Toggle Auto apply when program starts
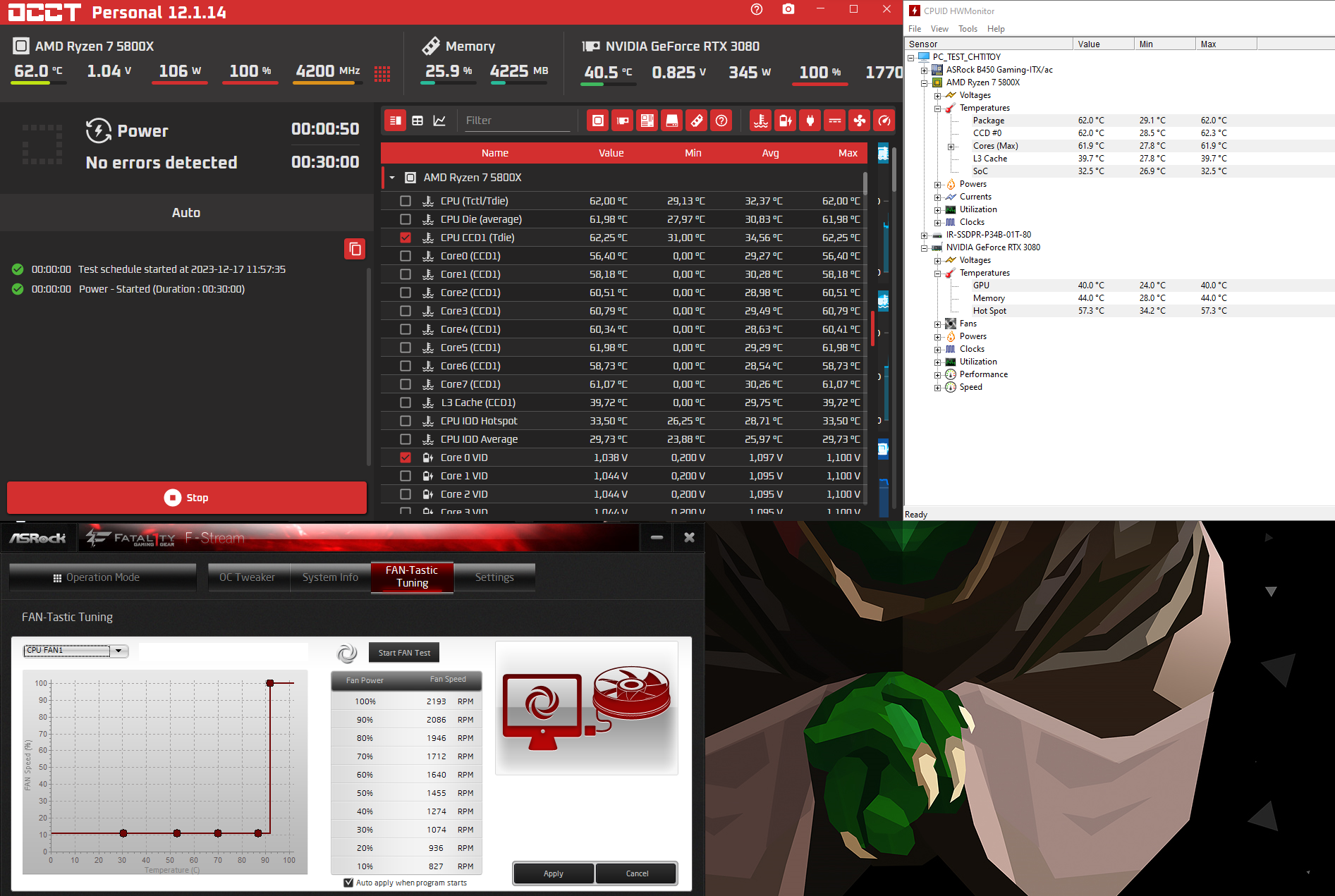Viewport: 1335px width, 896px height. click(348, 883)
